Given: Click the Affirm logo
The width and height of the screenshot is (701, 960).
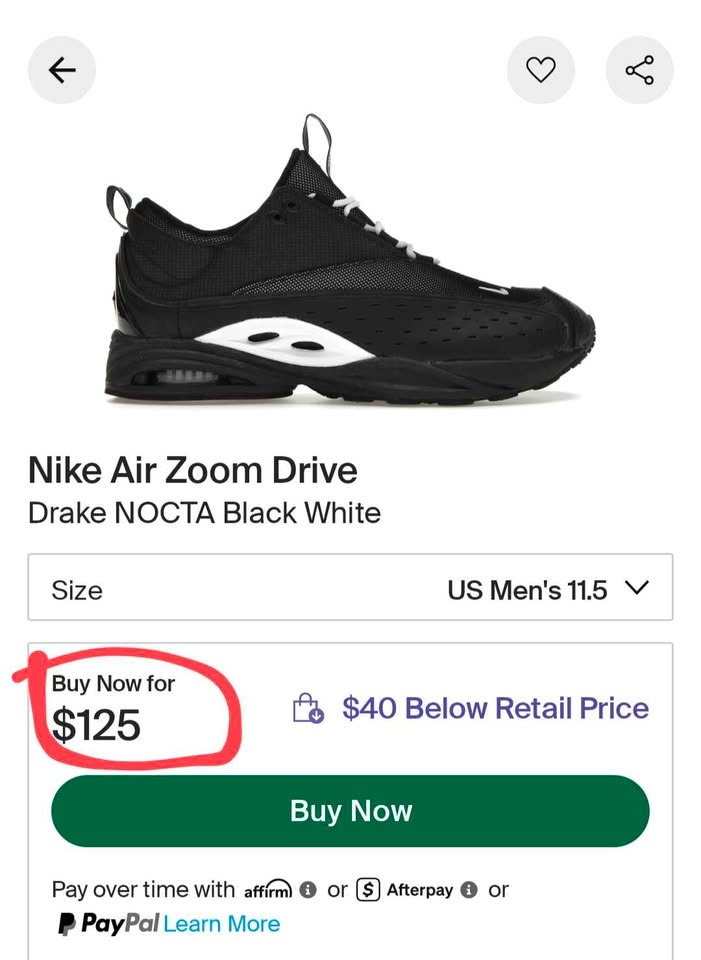Looking at the screenshot, I should click(x=268, y=889).
